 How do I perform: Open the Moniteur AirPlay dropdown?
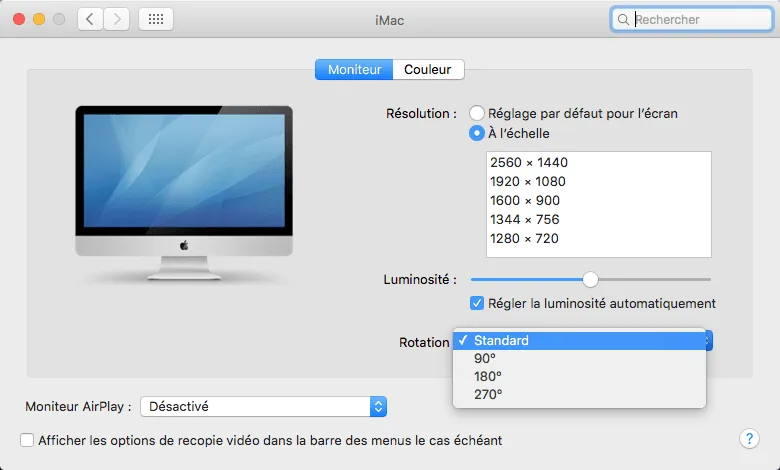pyautogui.click(x=264, y=406)
